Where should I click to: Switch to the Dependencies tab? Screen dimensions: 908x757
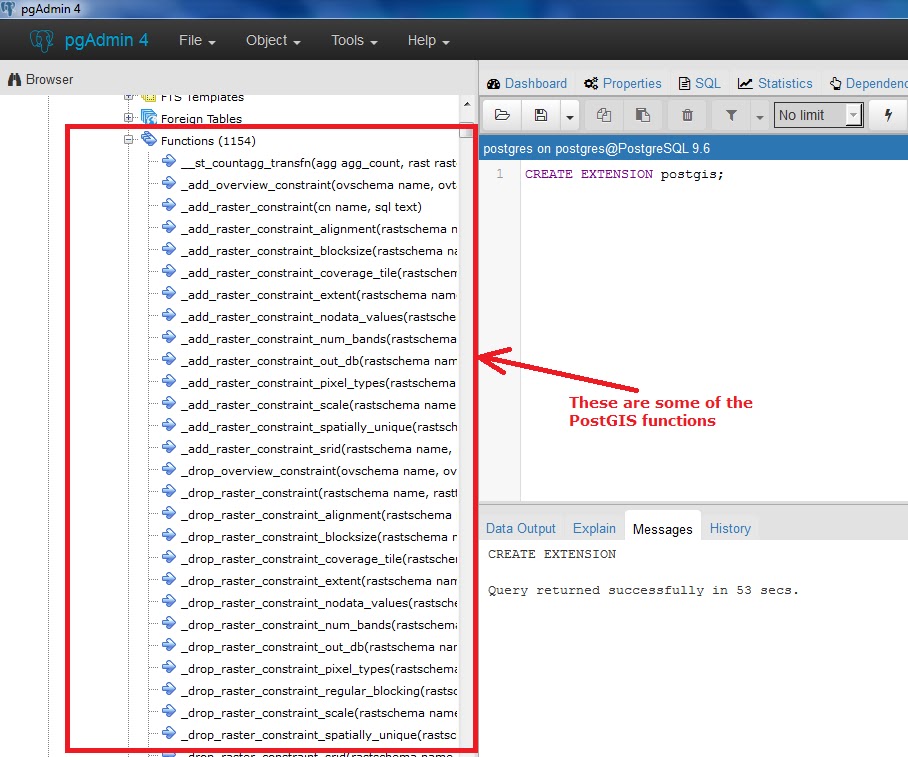pos(868,83)
